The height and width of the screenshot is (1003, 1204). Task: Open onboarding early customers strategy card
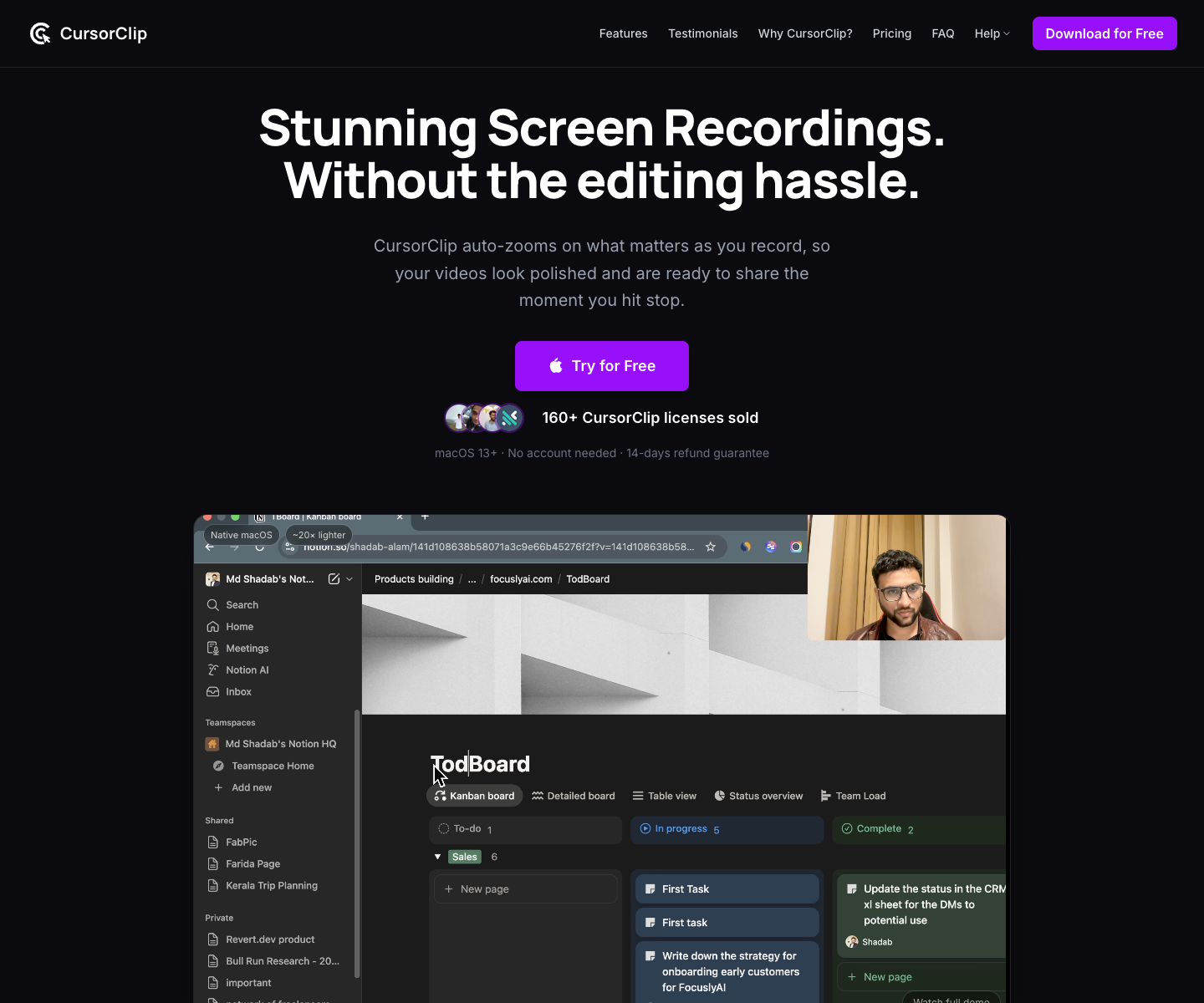727,972
